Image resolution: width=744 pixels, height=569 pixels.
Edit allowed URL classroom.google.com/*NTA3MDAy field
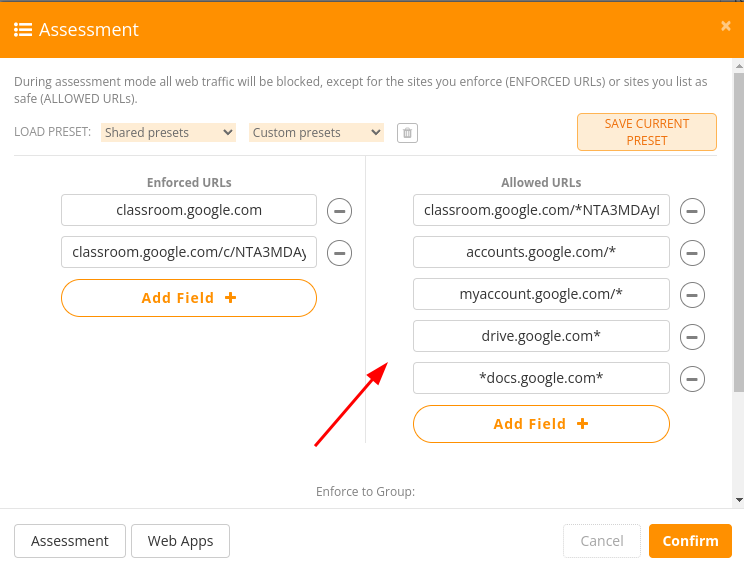click(541, 210)
